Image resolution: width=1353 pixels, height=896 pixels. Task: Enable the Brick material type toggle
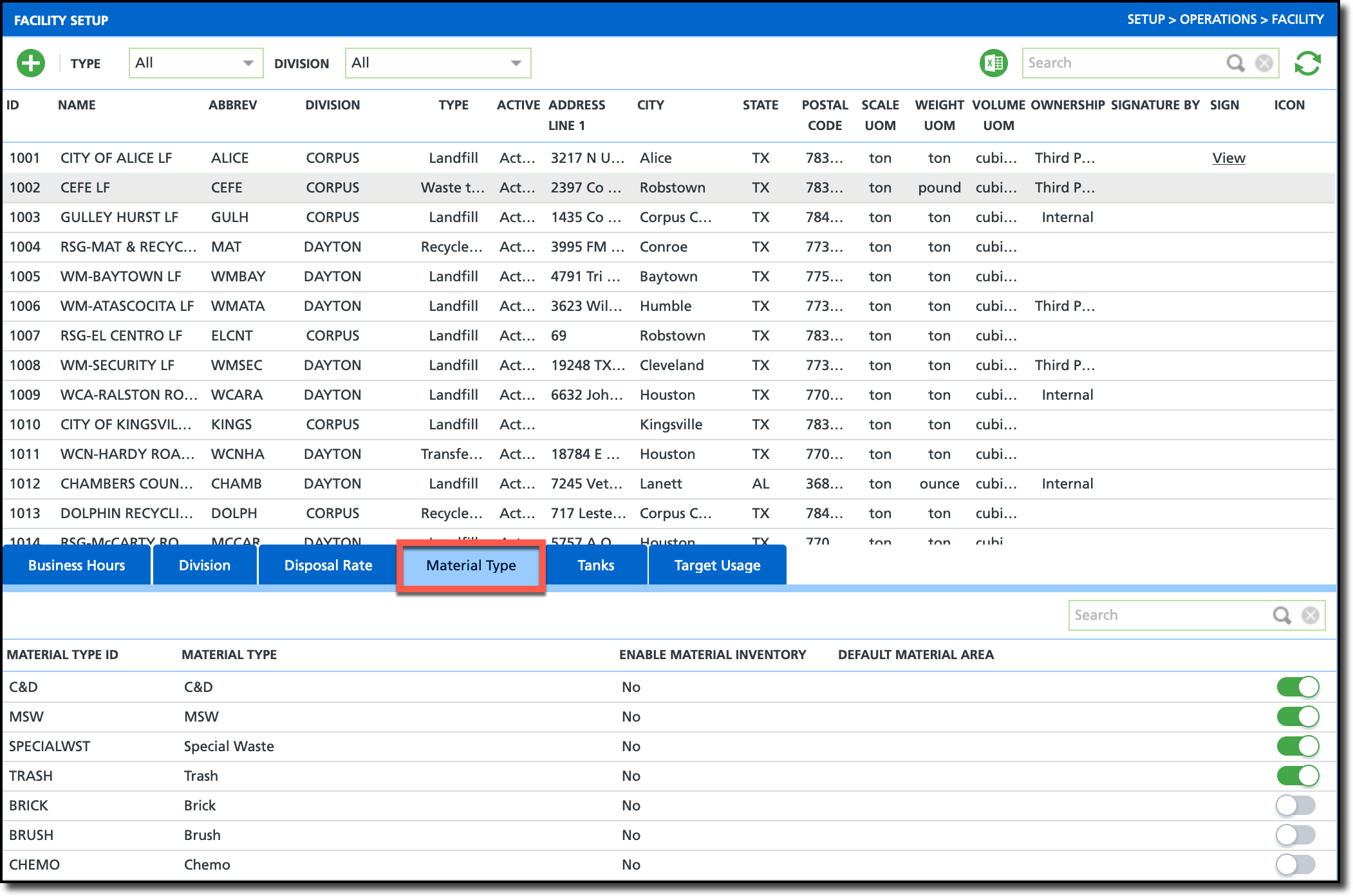(x=1296, y=805)
